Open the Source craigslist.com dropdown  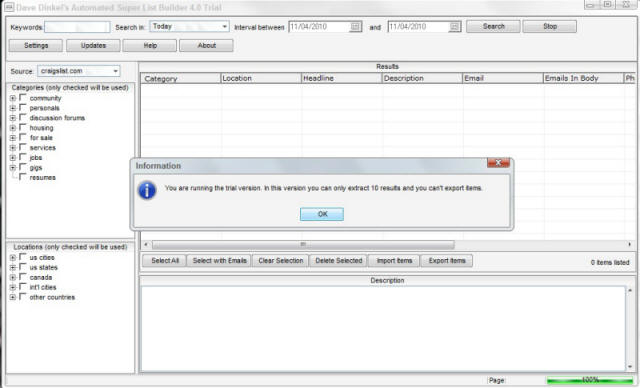116,71
